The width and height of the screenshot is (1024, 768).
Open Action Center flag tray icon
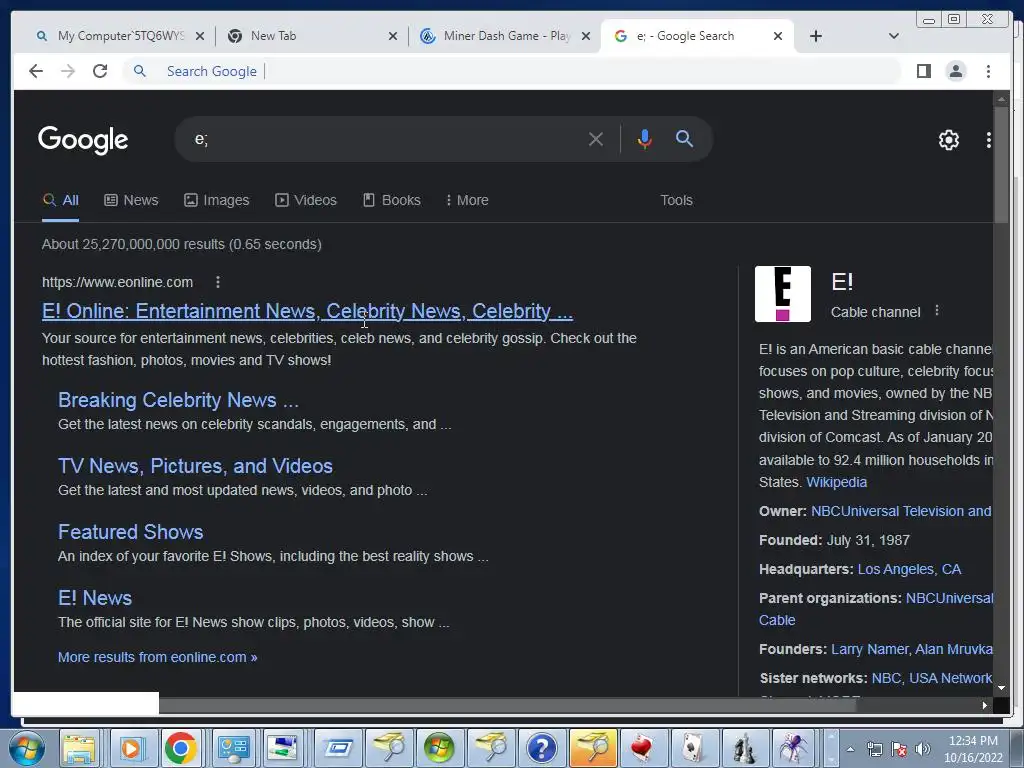899,749
